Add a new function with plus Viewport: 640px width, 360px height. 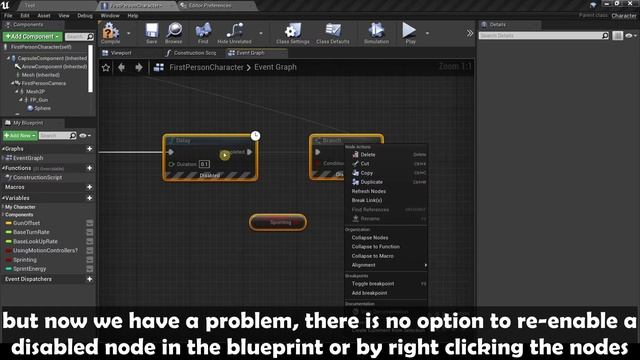click(x=89, y=168)
